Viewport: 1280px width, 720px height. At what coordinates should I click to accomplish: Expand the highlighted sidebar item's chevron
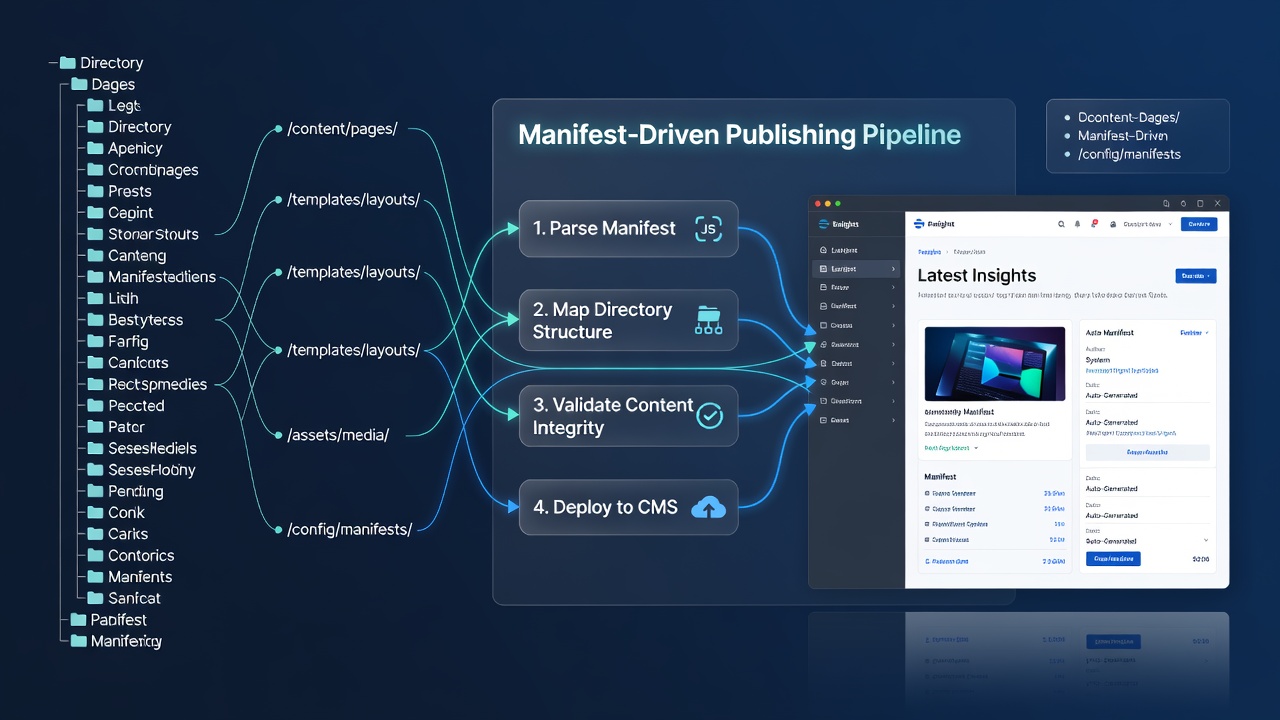[x=893, y=269]
